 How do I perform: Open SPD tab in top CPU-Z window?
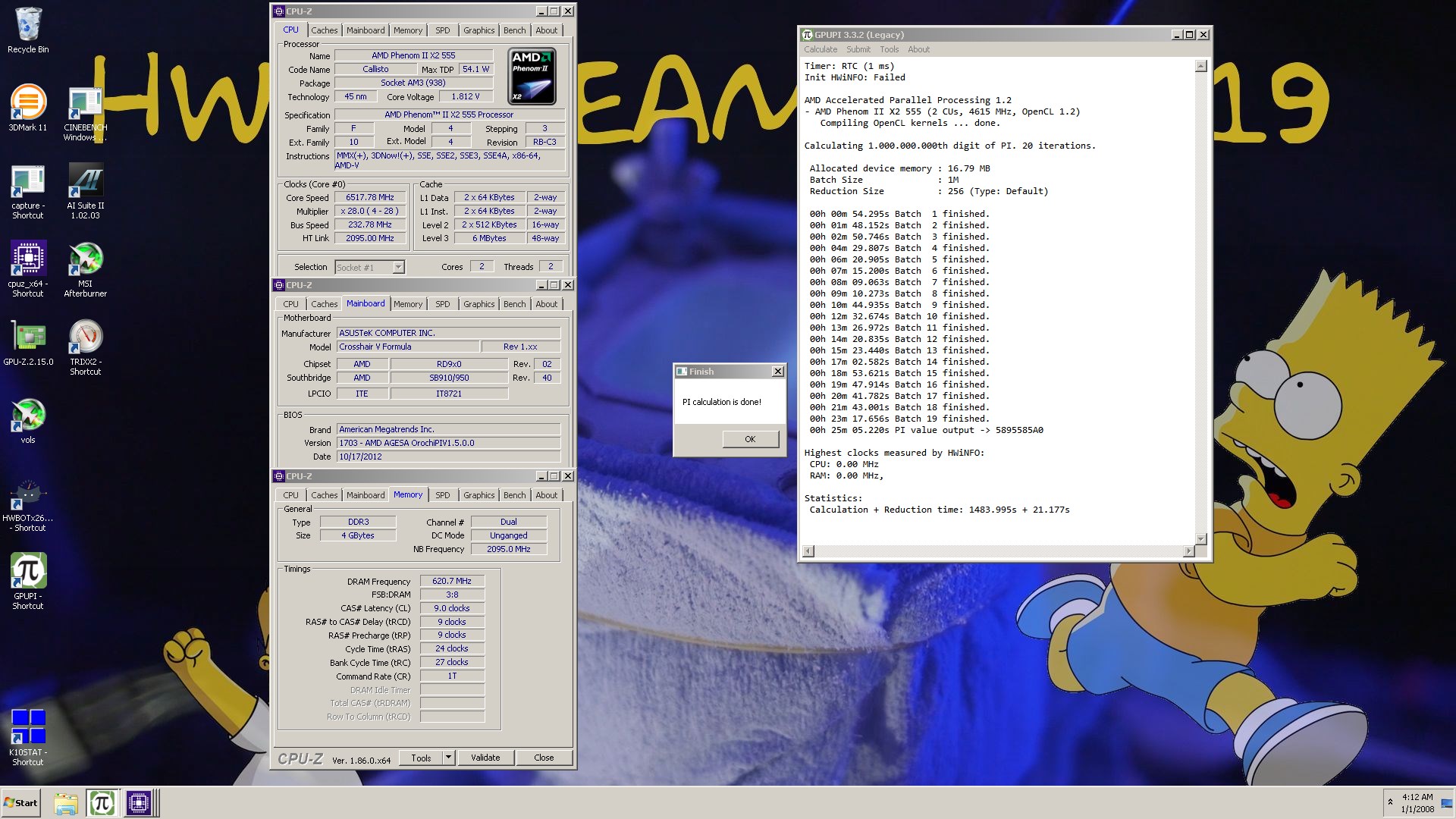[x=443, y=30]
